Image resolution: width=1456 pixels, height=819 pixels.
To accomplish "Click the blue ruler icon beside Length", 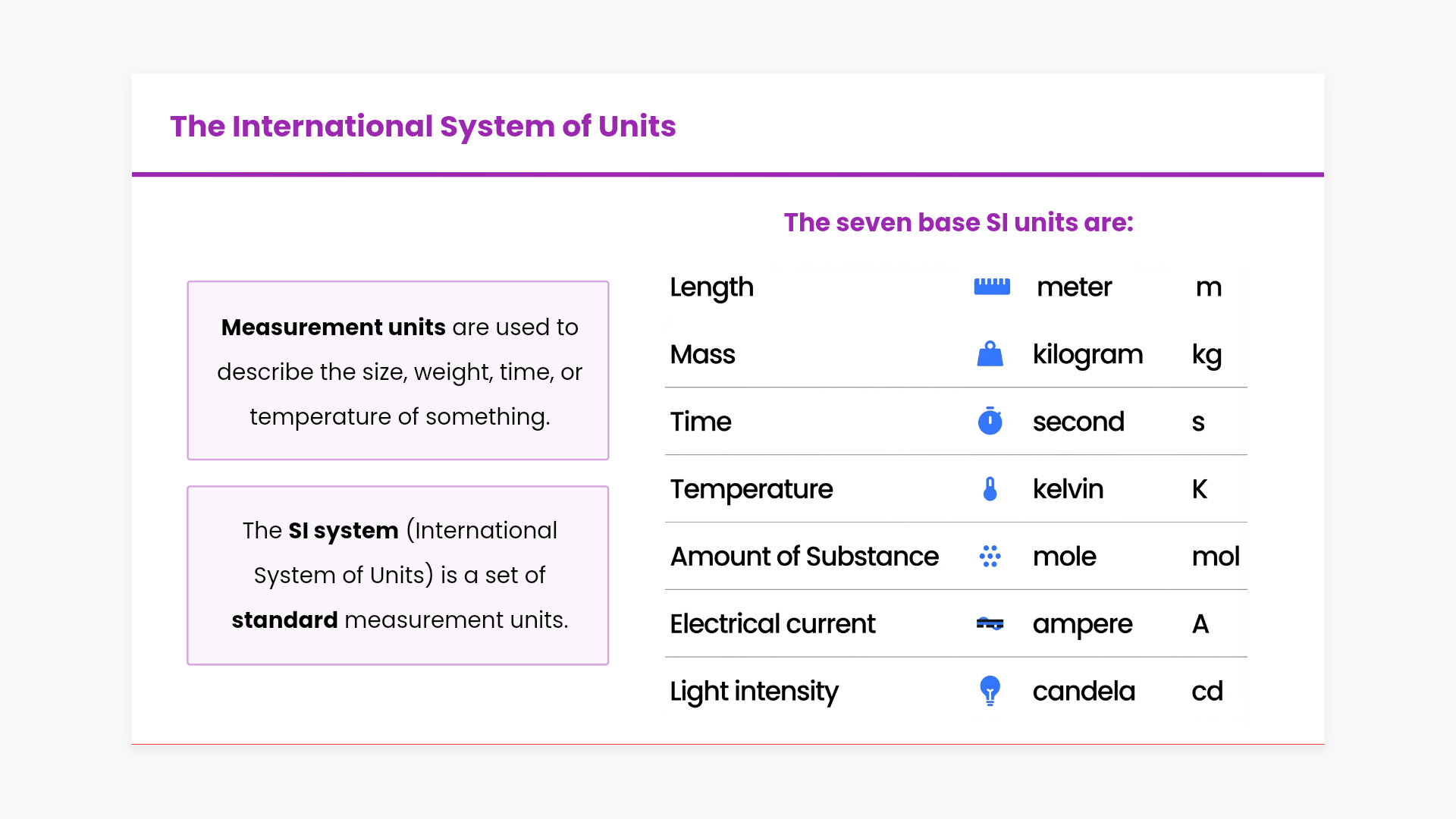I will 991,287.
